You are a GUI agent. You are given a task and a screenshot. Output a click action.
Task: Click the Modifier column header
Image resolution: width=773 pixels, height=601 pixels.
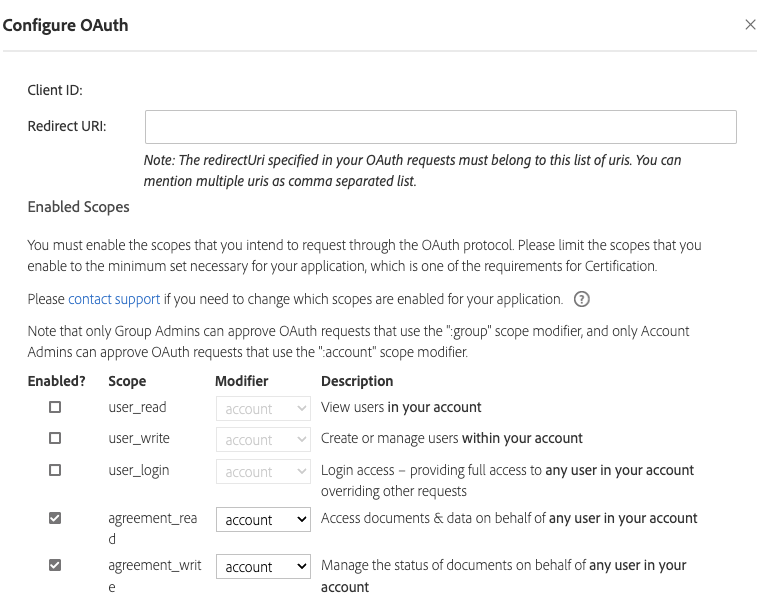pyautogui.click(x=241, y=381)
